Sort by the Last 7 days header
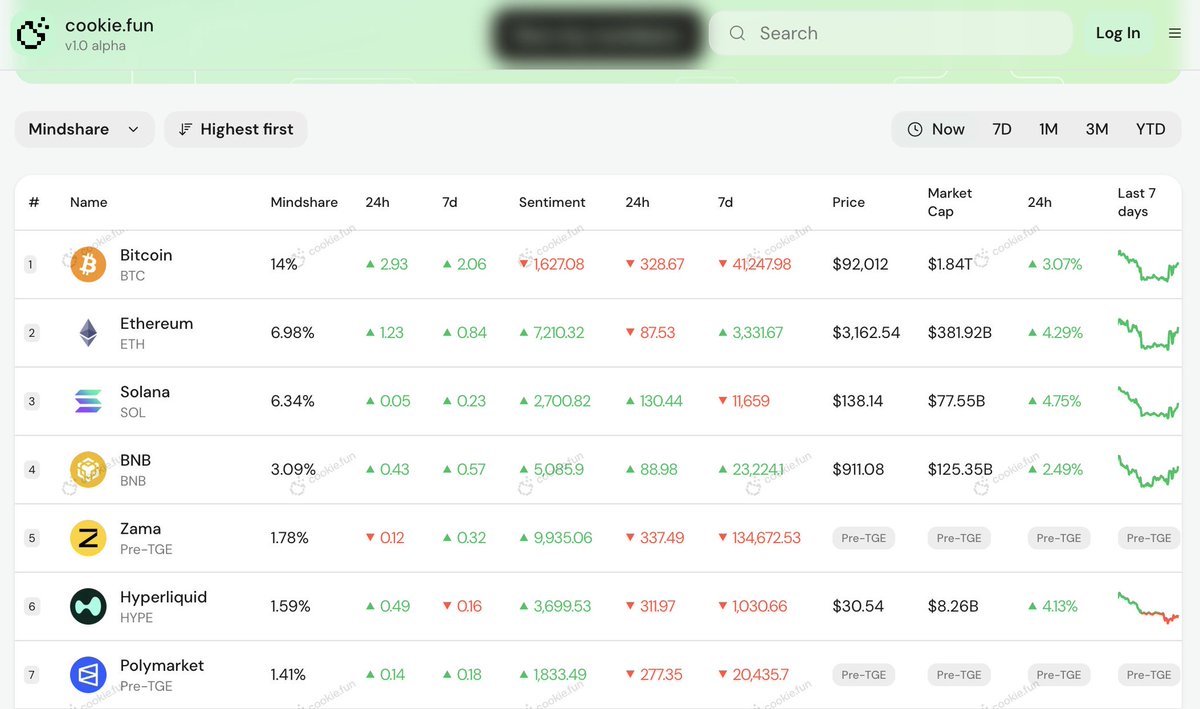Viewport: 1200px width, 709px height. click(1137, 202)
